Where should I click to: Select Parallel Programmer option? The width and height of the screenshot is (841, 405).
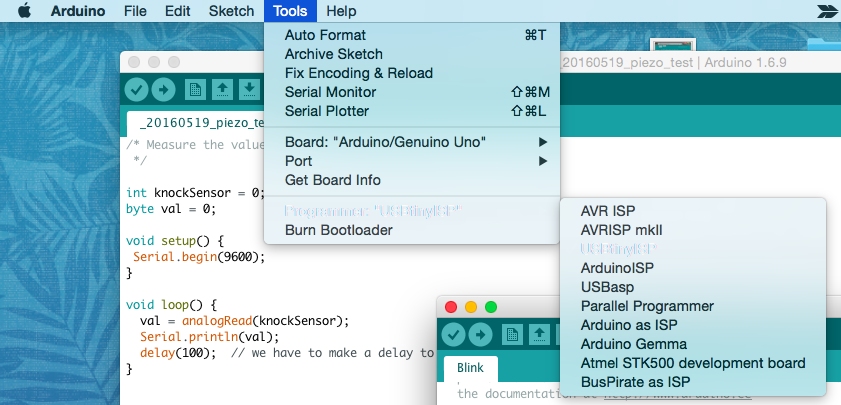(692, 306)
